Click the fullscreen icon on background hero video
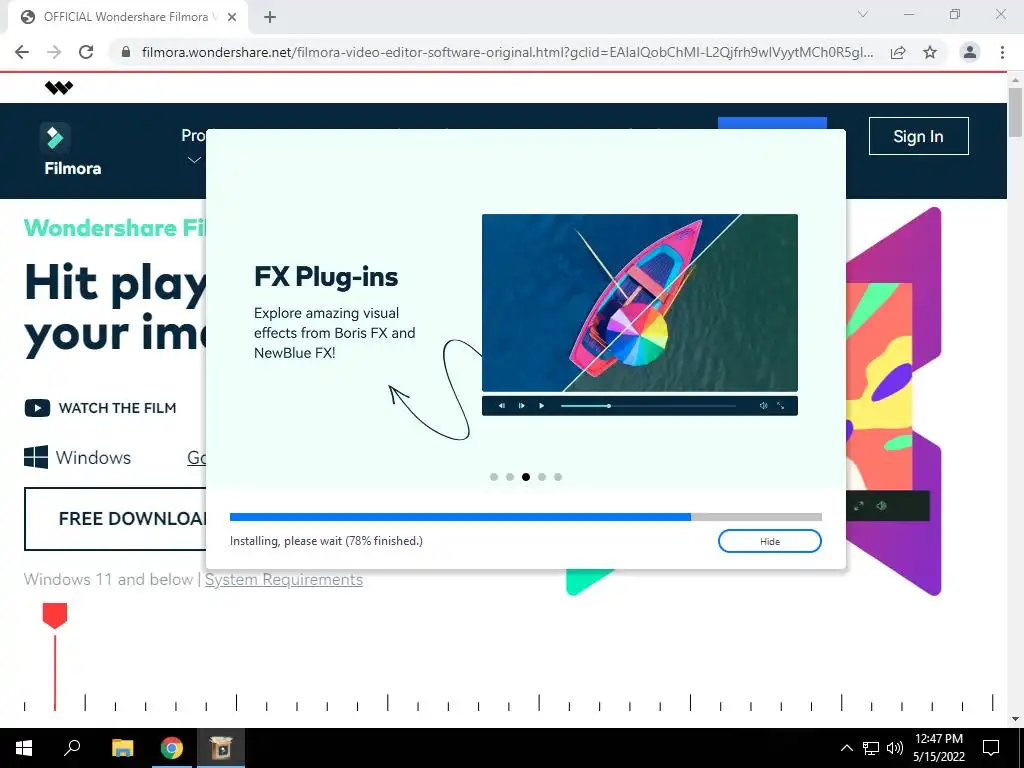 [859, 506]
